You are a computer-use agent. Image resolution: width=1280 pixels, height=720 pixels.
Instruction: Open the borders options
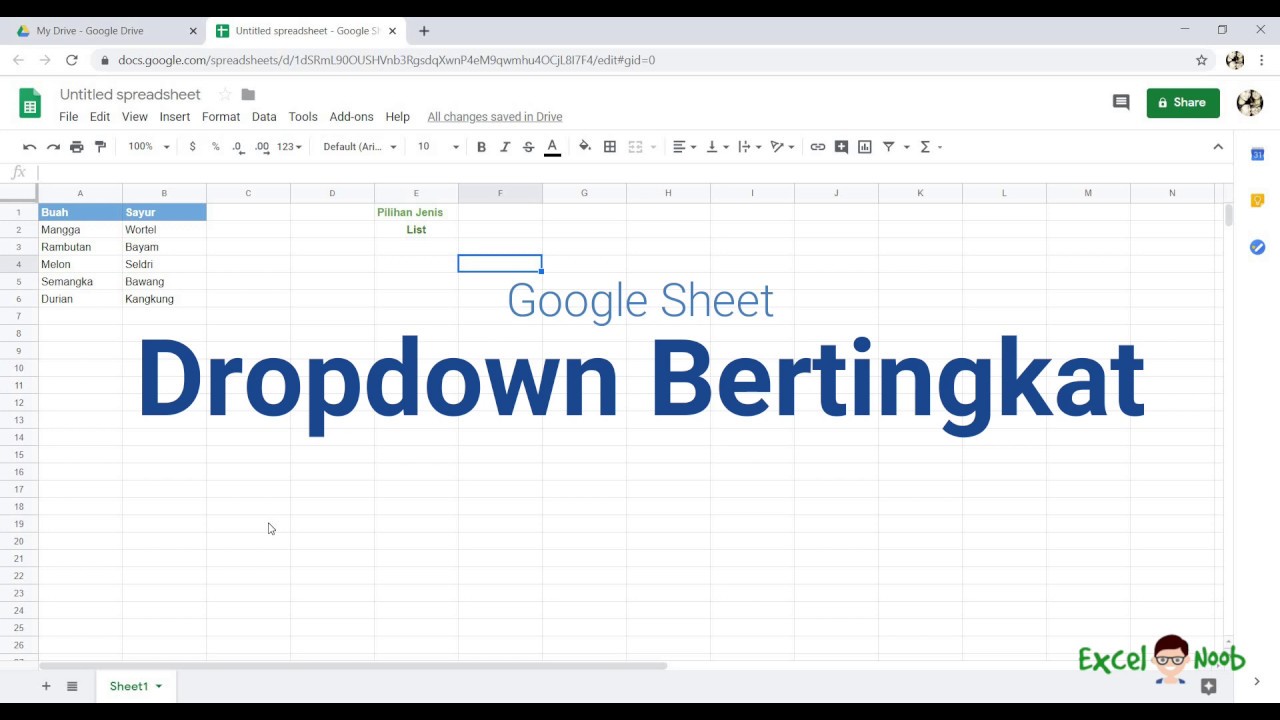(610, 147)
